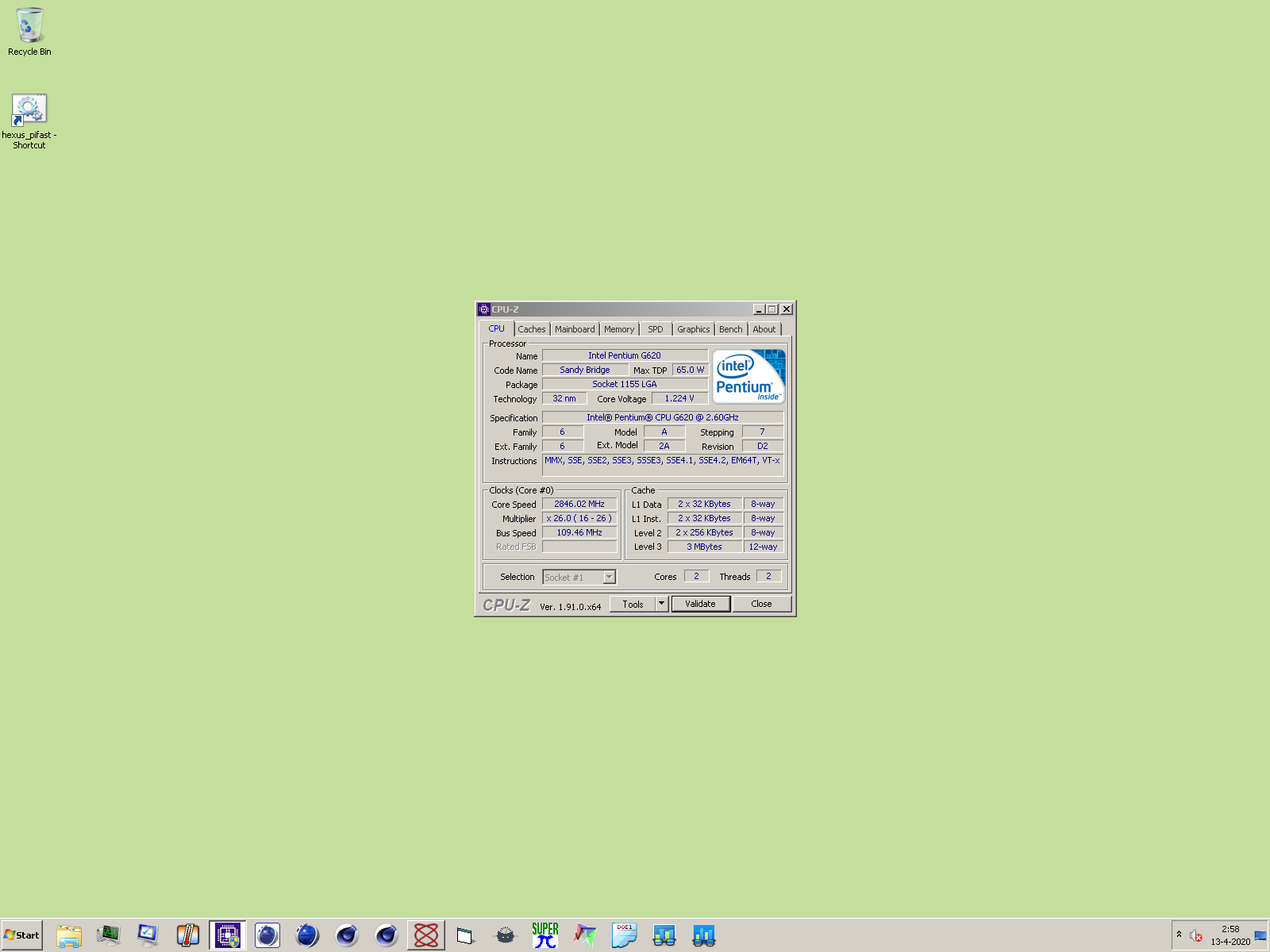1270x952 pixels.
Task: Click the last glasses-chart taskbar icon
Action: click(x=704, y=935)
